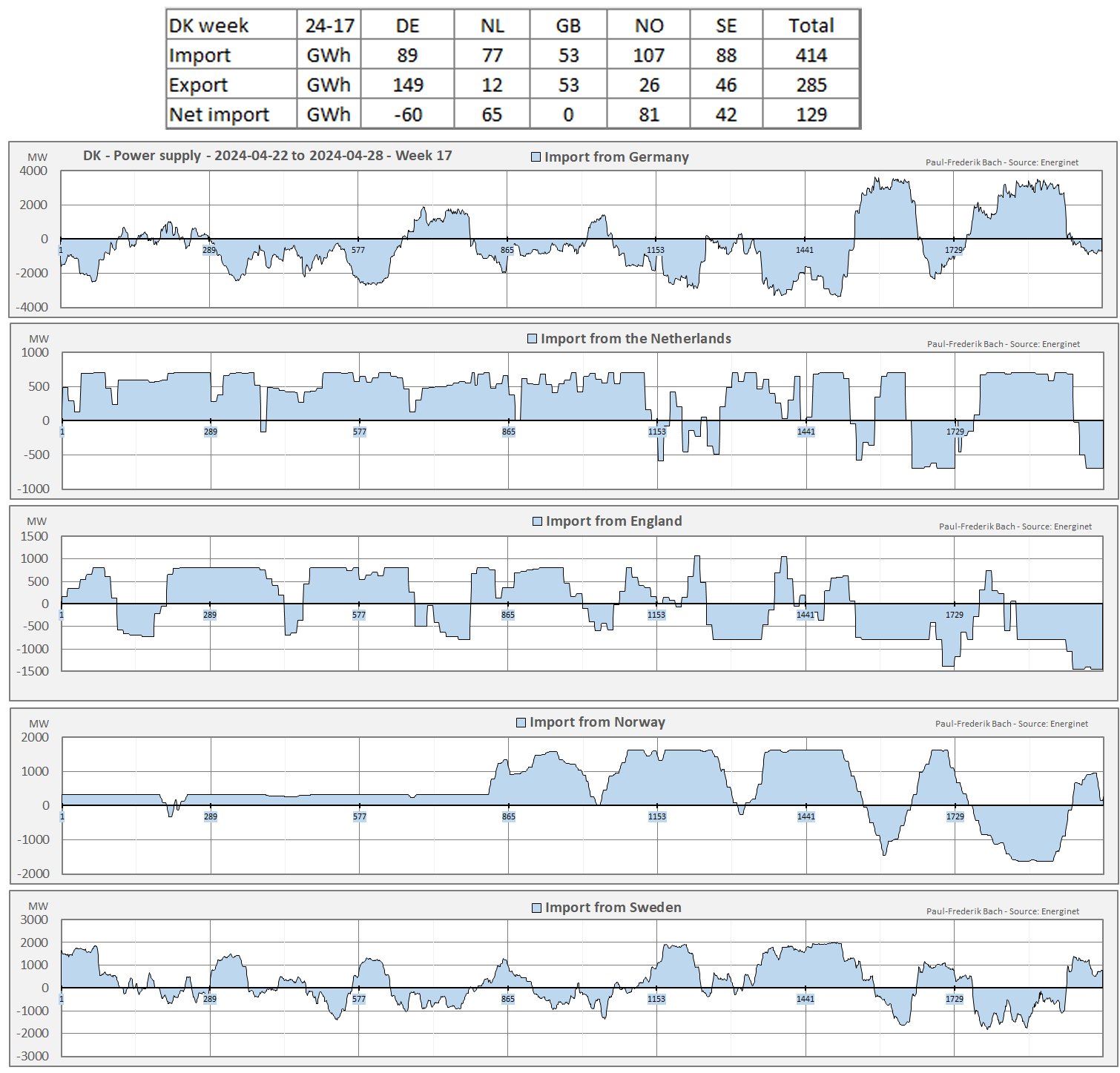The image size is (1120, 1073).
Task: Click the 1441 marker in the Norway chart
Action: tap(806, 816)
